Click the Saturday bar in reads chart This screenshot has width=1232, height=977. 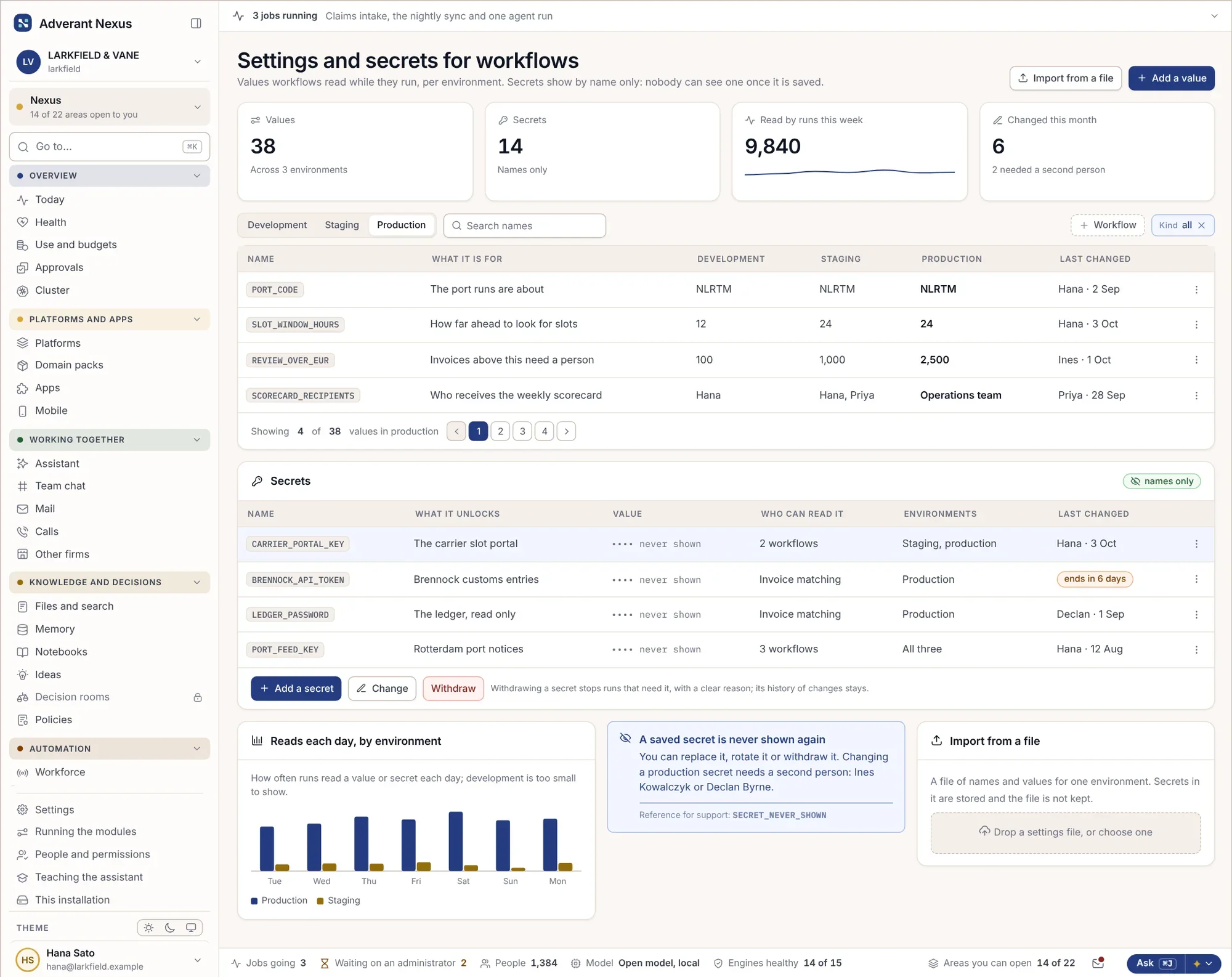[x=455, y=841]
